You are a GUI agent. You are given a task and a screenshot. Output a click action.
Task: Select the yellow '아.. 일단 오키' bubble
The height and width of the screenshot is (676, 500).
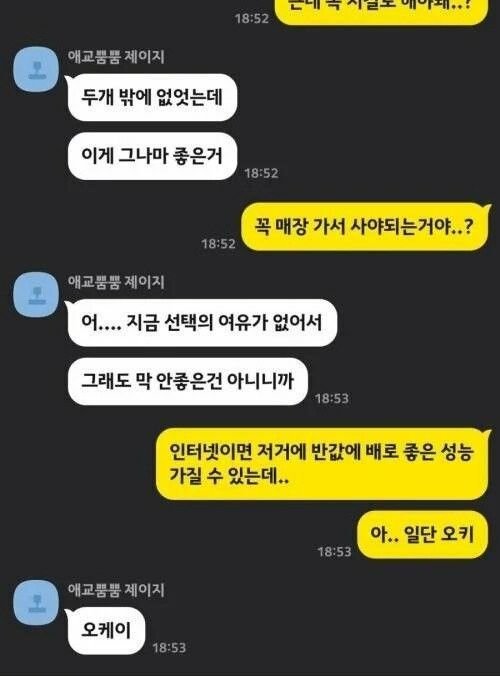423,535
